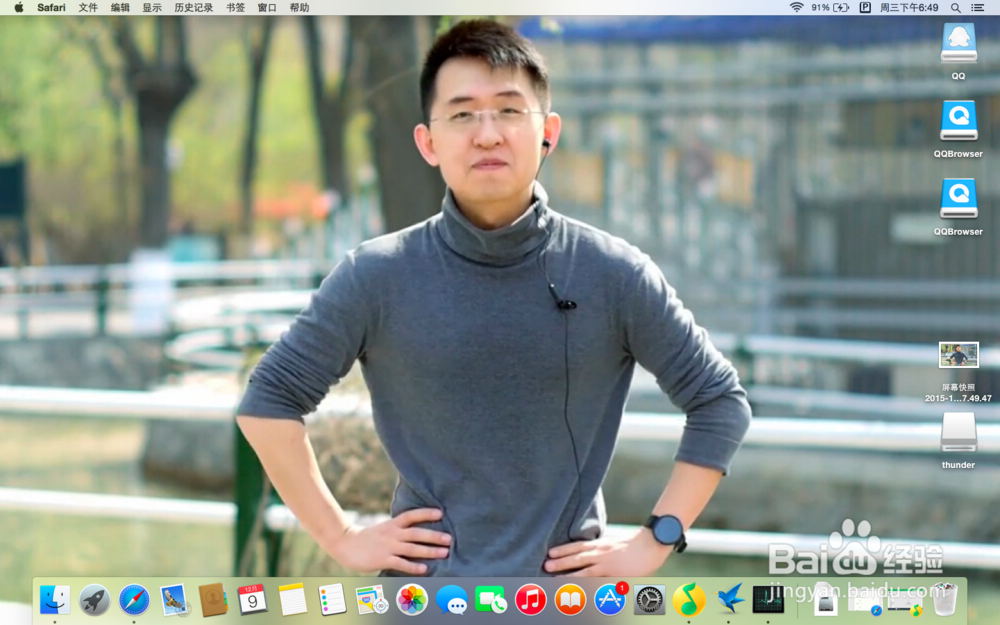Open the 屏幕快照 screenshot thumbnail on the desktop
This screenshot has height=625, width=1000.
(x=958, y=356)
